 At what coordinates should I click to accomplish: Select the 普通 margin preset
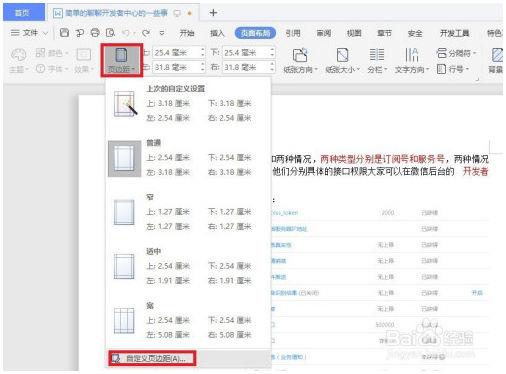[x=188, y=158]
